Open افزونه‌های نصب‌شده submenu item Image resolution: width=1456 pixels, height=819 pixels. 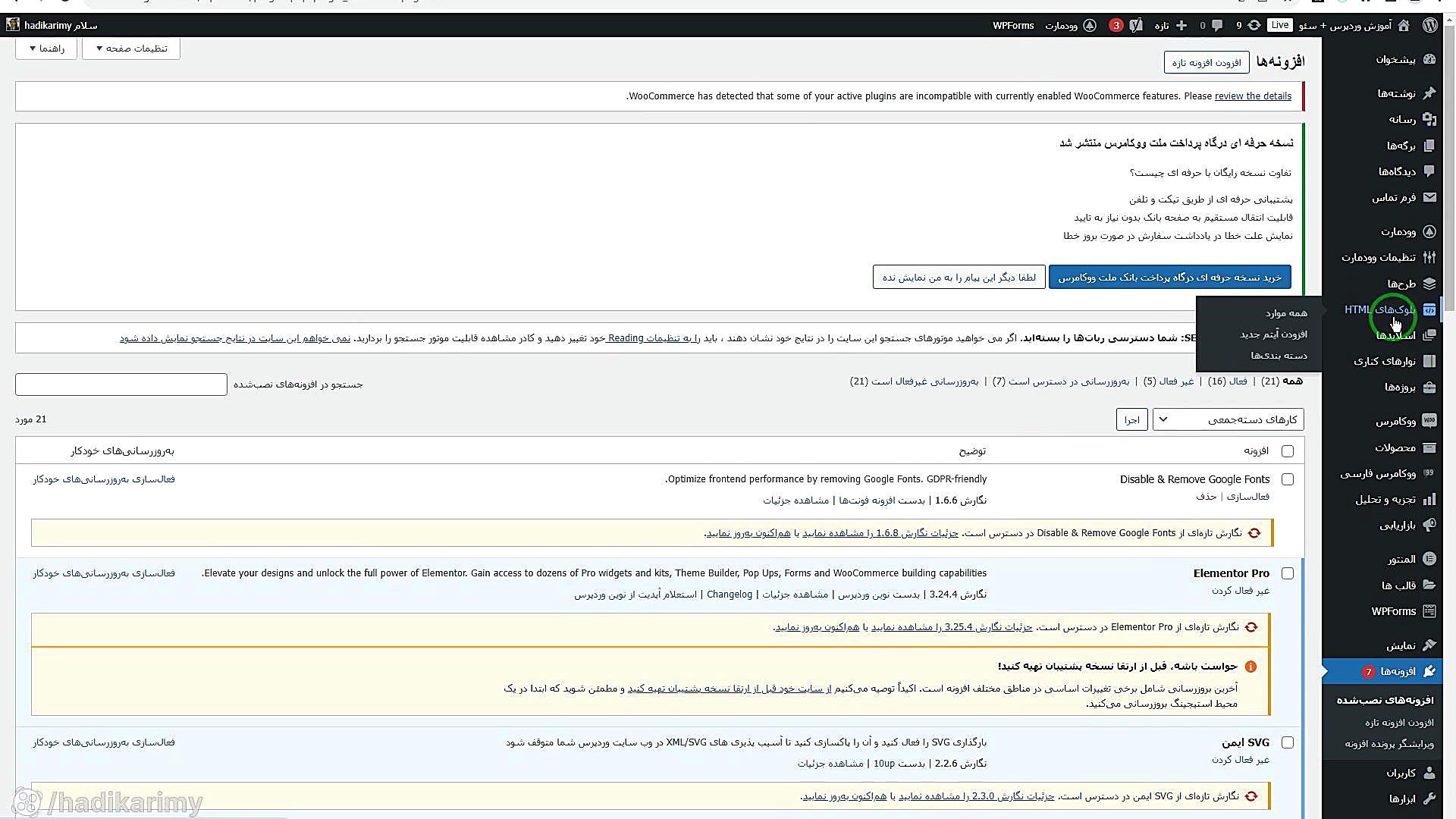(1385, 700)
